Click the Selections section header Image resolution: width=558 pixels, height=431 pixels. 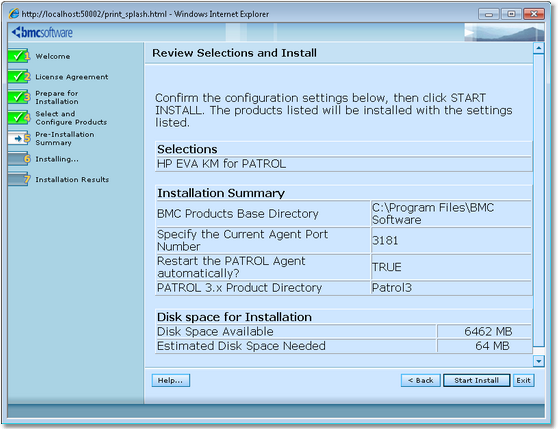187,149
